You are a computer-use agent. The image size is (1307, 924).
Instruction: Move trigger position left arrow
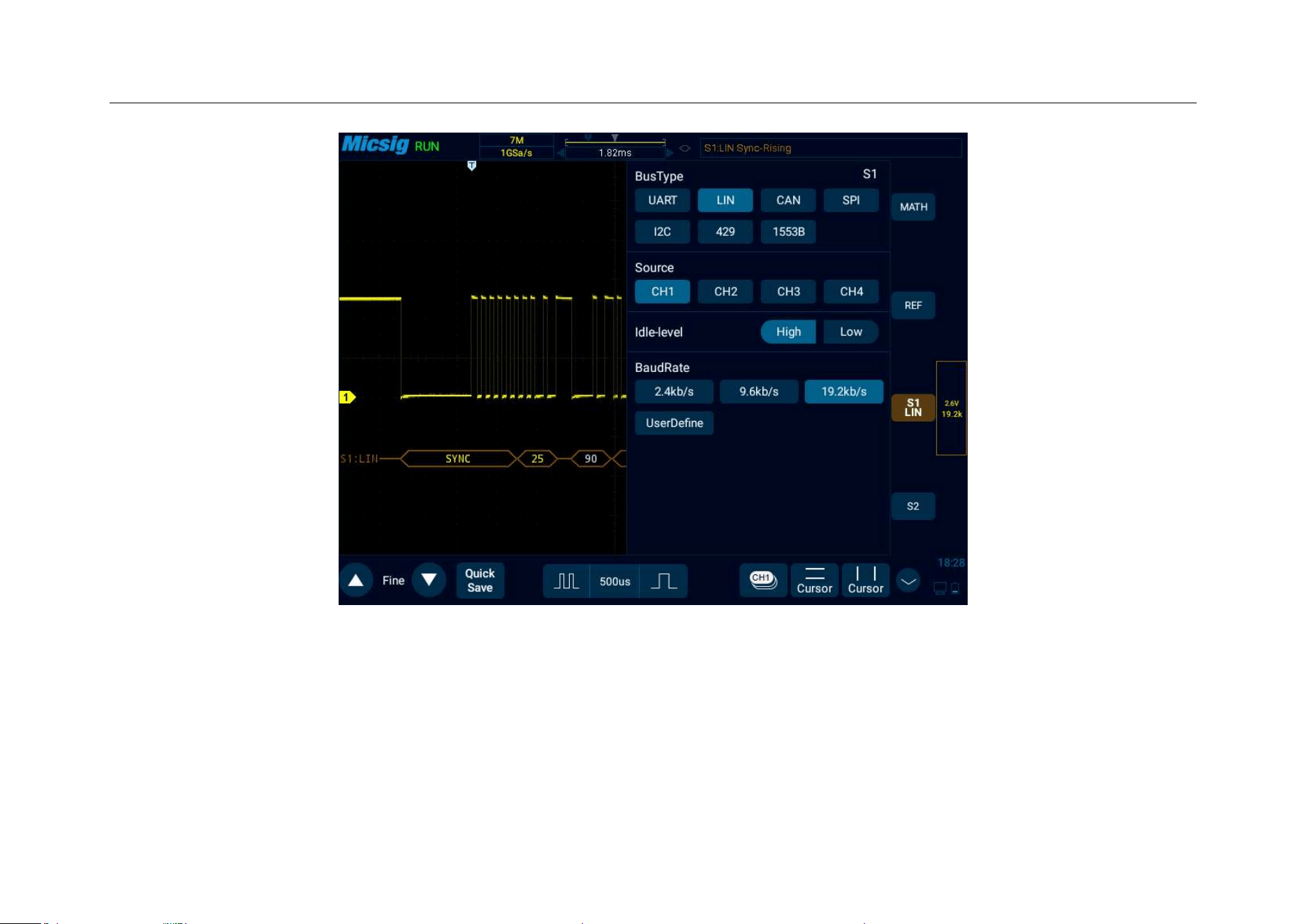pos(561,153)
